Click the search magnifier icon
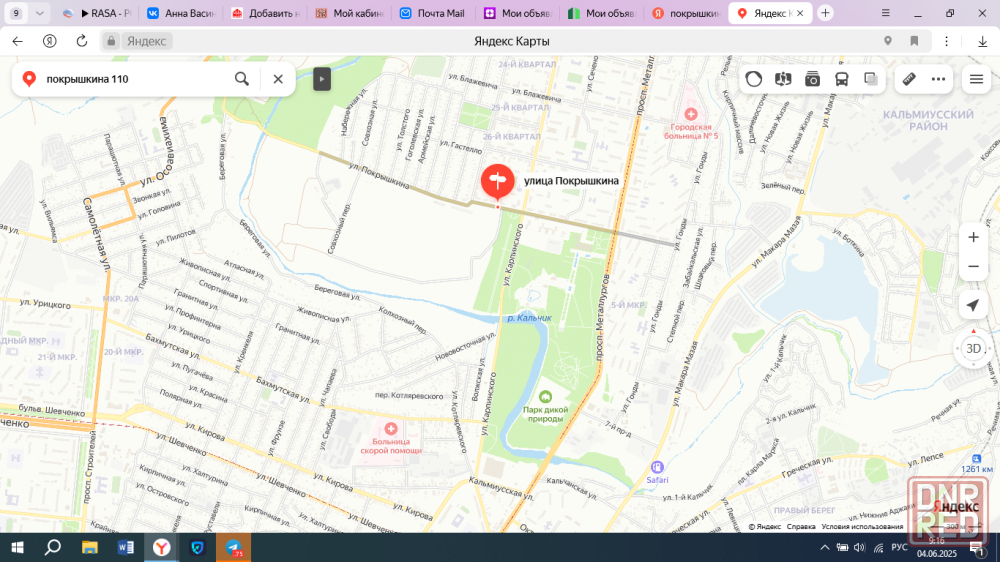Viewport: 1000px width, 562px height. click(x=242, y=79)
